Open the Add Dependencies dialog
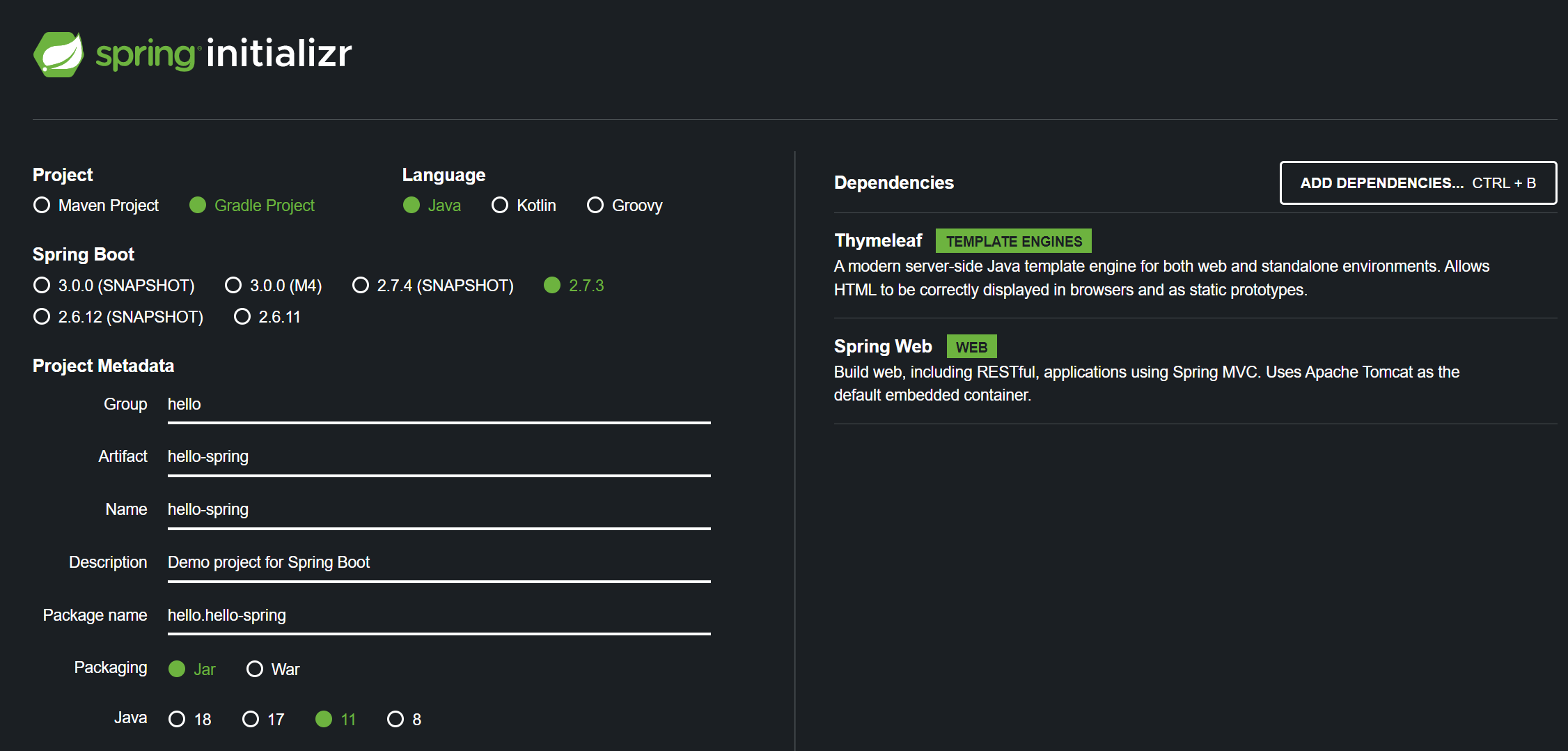 pyautogui.click(x=1418, y=183)
